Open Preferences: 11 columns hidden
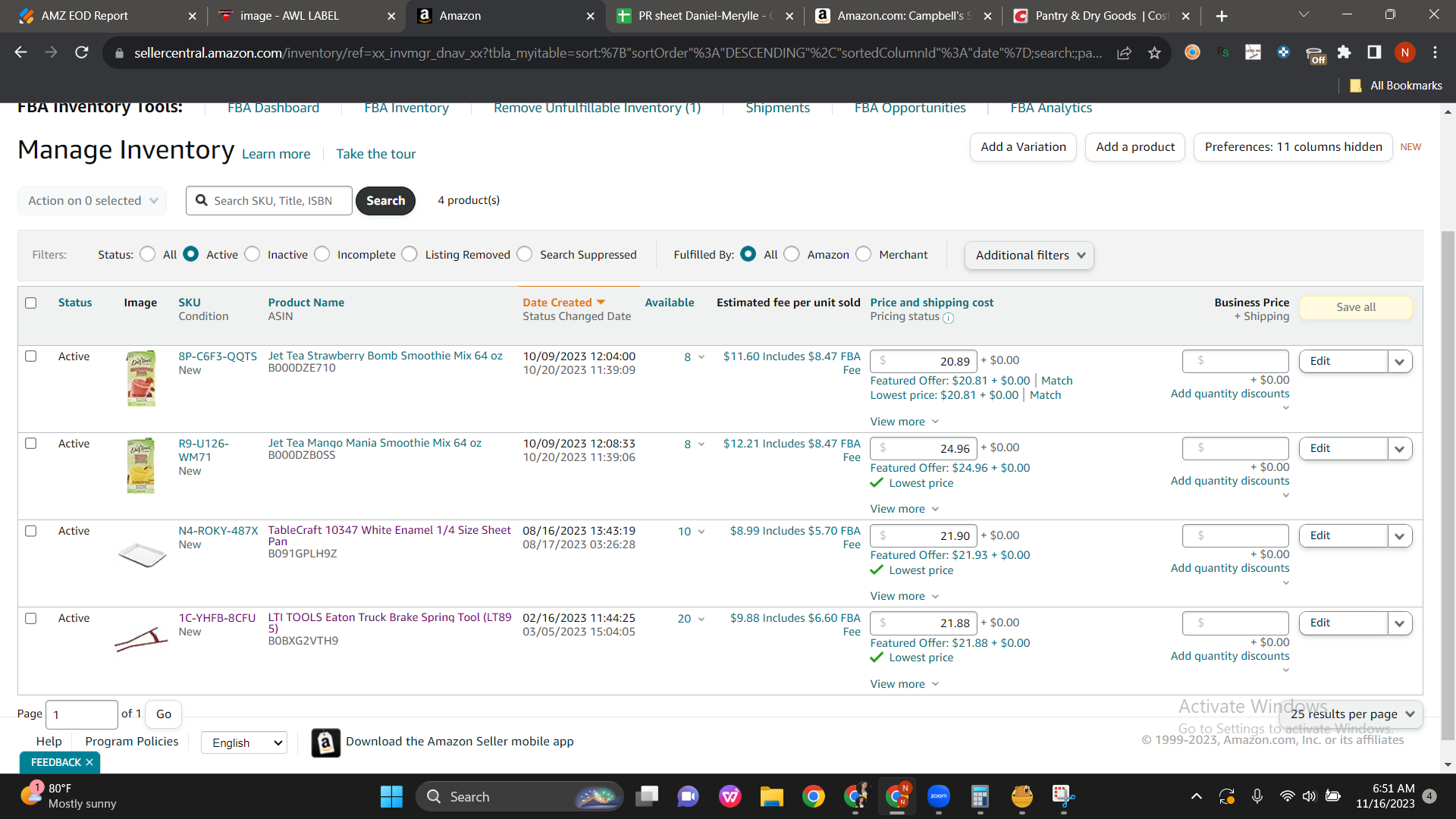Image resolution: width=1456 pixels, height=819 pixels. pyautogui.click(x=1293, y=147)
